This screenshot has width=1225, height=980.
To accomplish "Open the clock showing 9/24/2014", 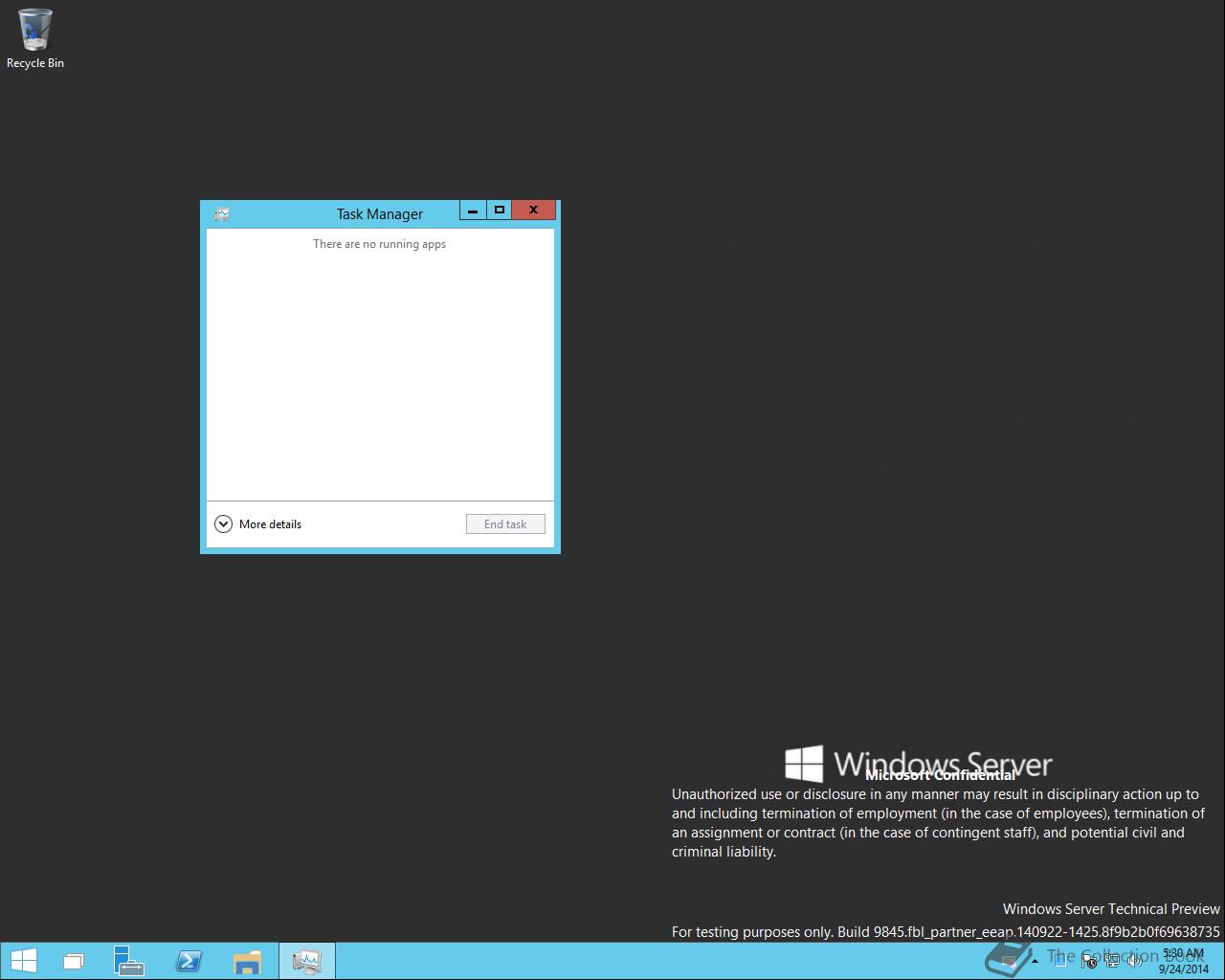I will [x=1184, y=961].
